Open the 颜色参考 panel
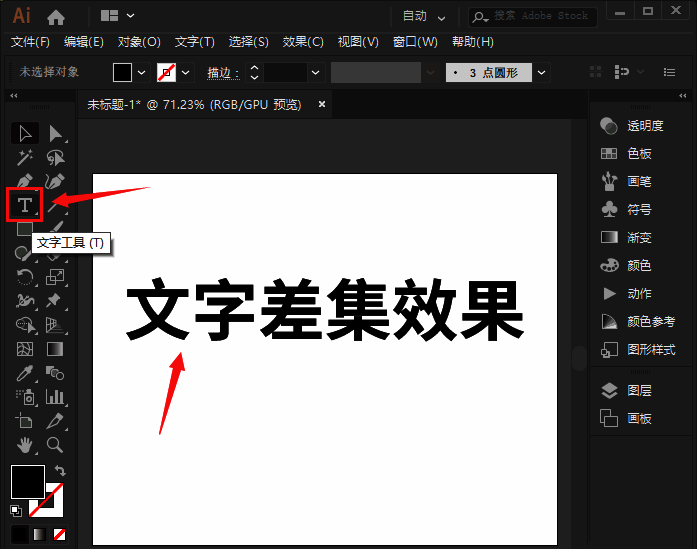The width and height of the screenshot is (697, 549). [638, 321]
